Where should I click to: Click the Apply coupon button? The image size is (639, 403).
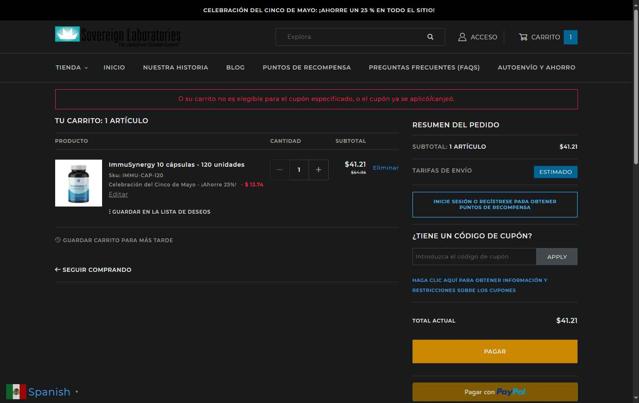[557, 257]
